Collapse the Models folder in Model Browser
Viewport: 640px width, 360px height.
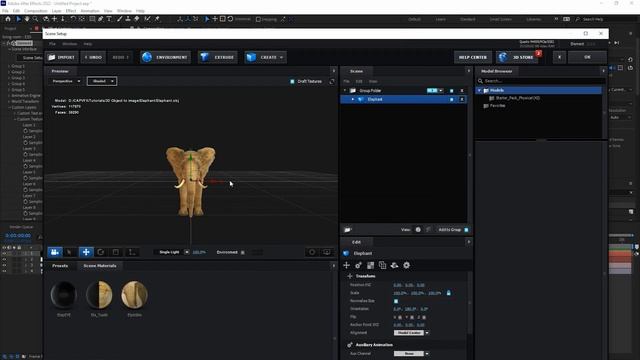pyautogui.click(x=479, y=90)
